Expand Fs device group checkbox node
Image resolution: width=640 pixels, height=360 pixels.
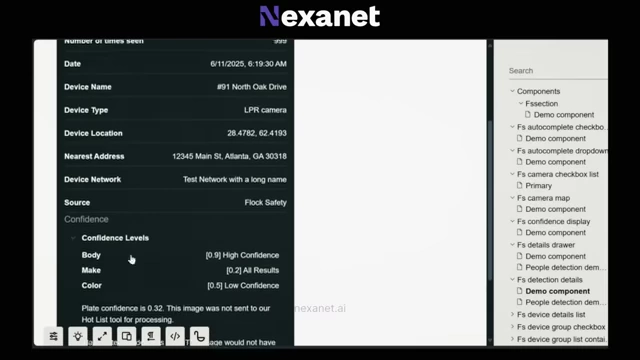tap(512, 327)
